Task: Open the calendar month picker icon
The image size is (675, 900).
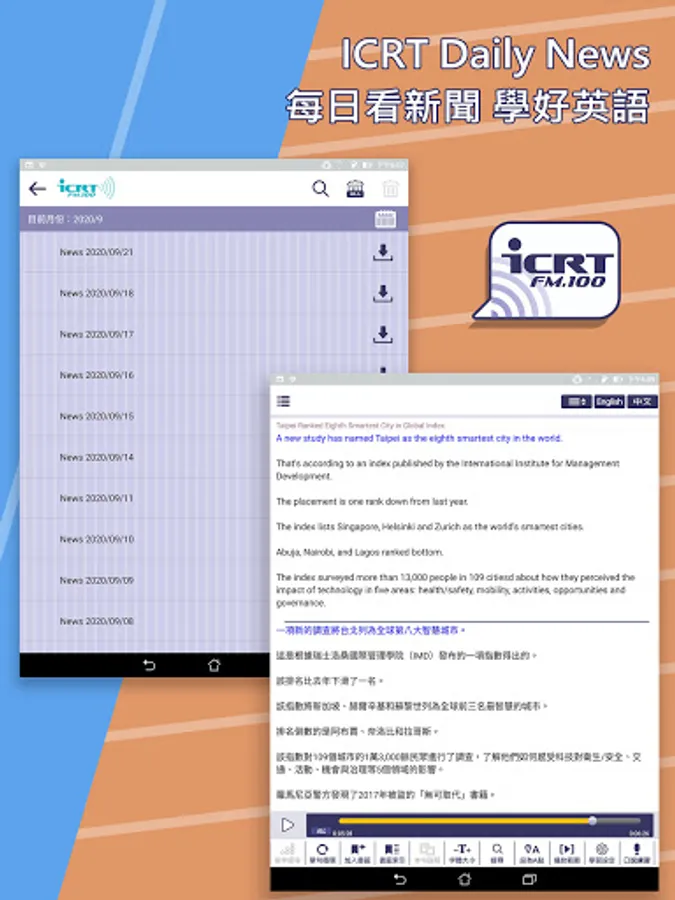Action: [385, 219]
